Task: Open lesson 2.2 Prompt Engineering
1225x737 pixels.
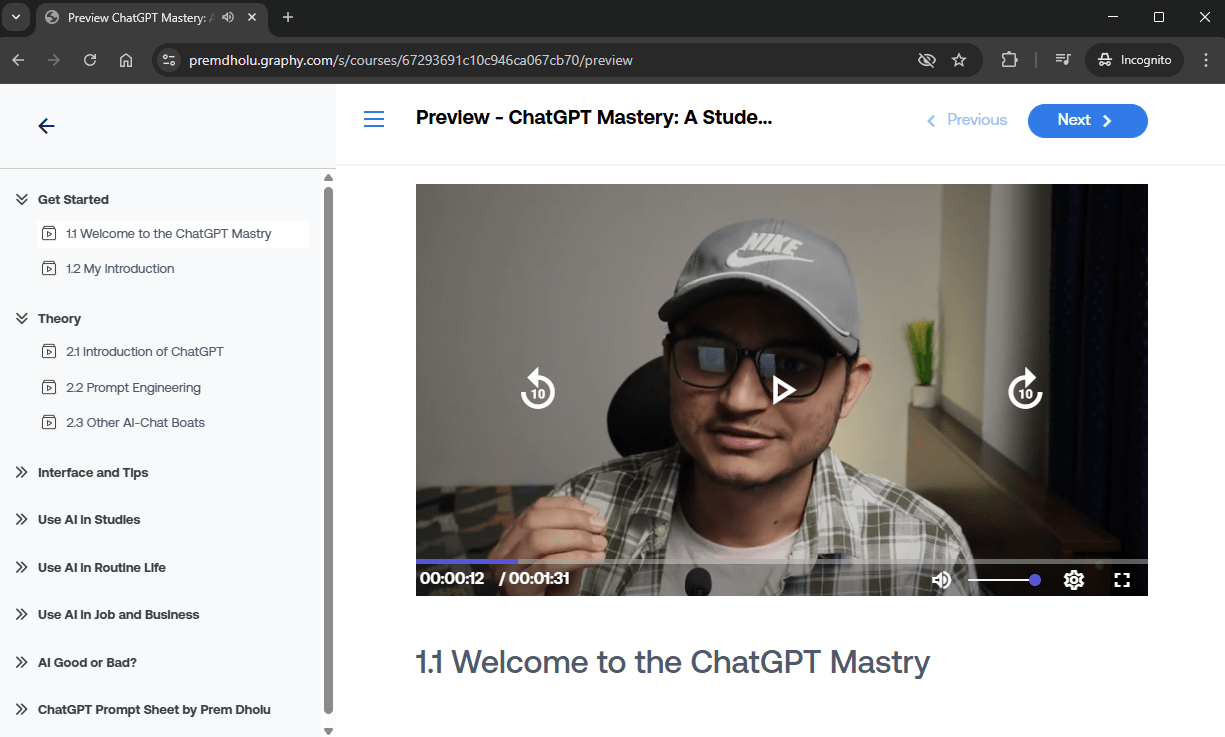Action: (133, 388)
